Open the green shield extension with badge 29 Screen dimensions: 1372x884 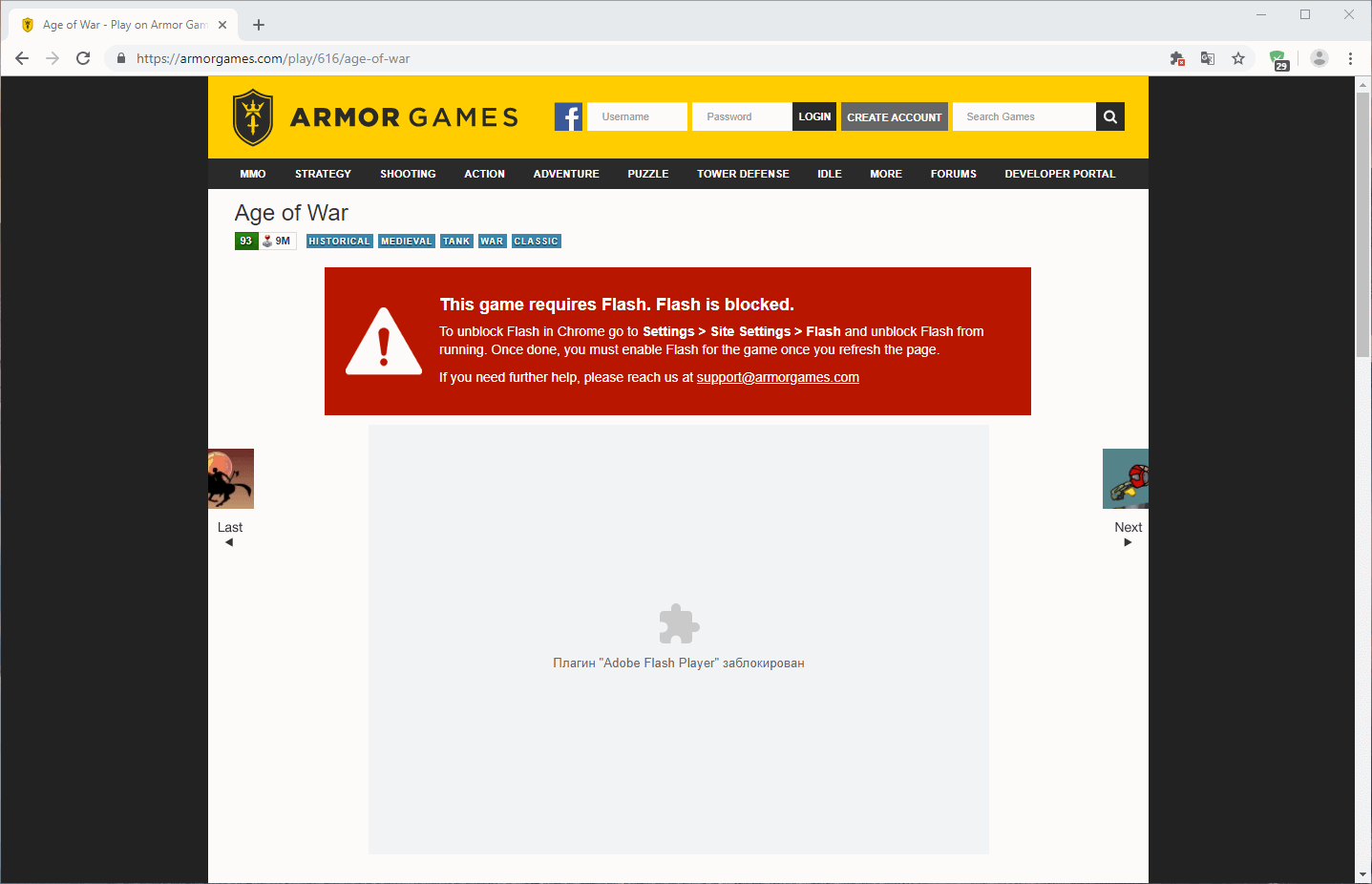point(1278,59)
